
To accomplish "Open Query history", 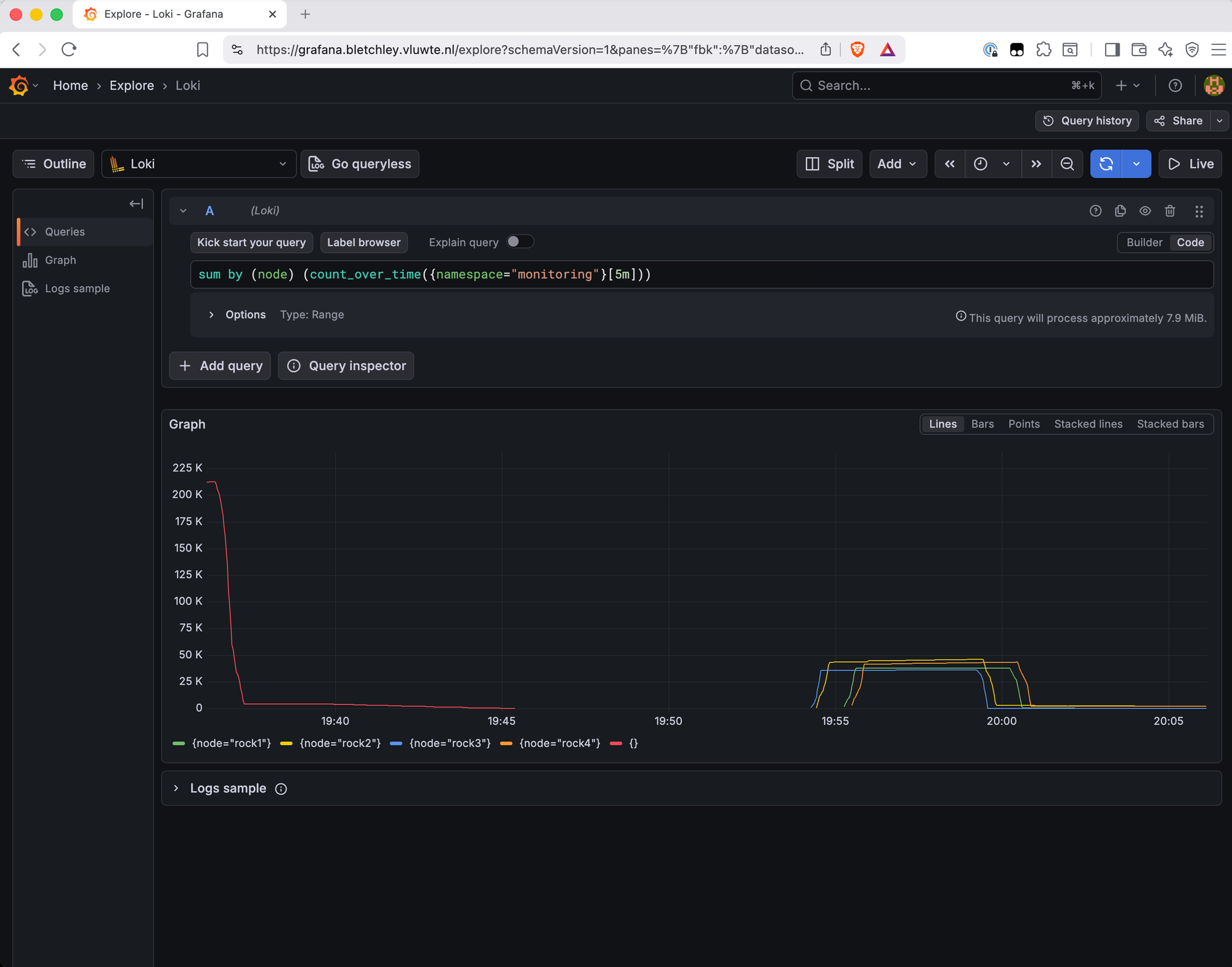I will coord(1087,121).
